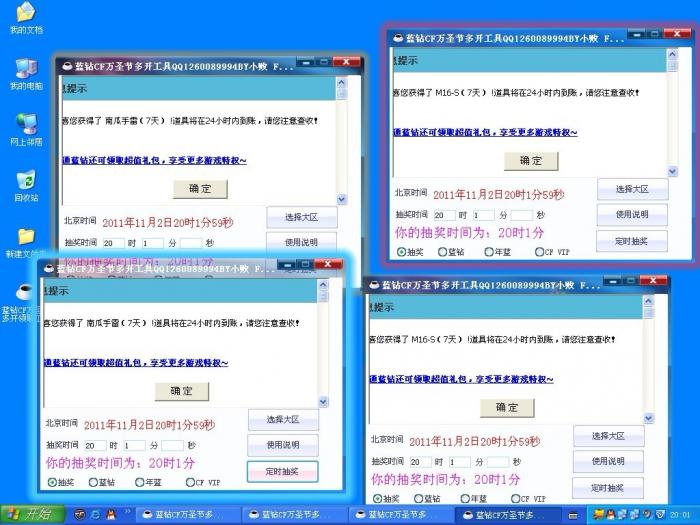Open 使用说明 in the top-right window

(632, 215)
